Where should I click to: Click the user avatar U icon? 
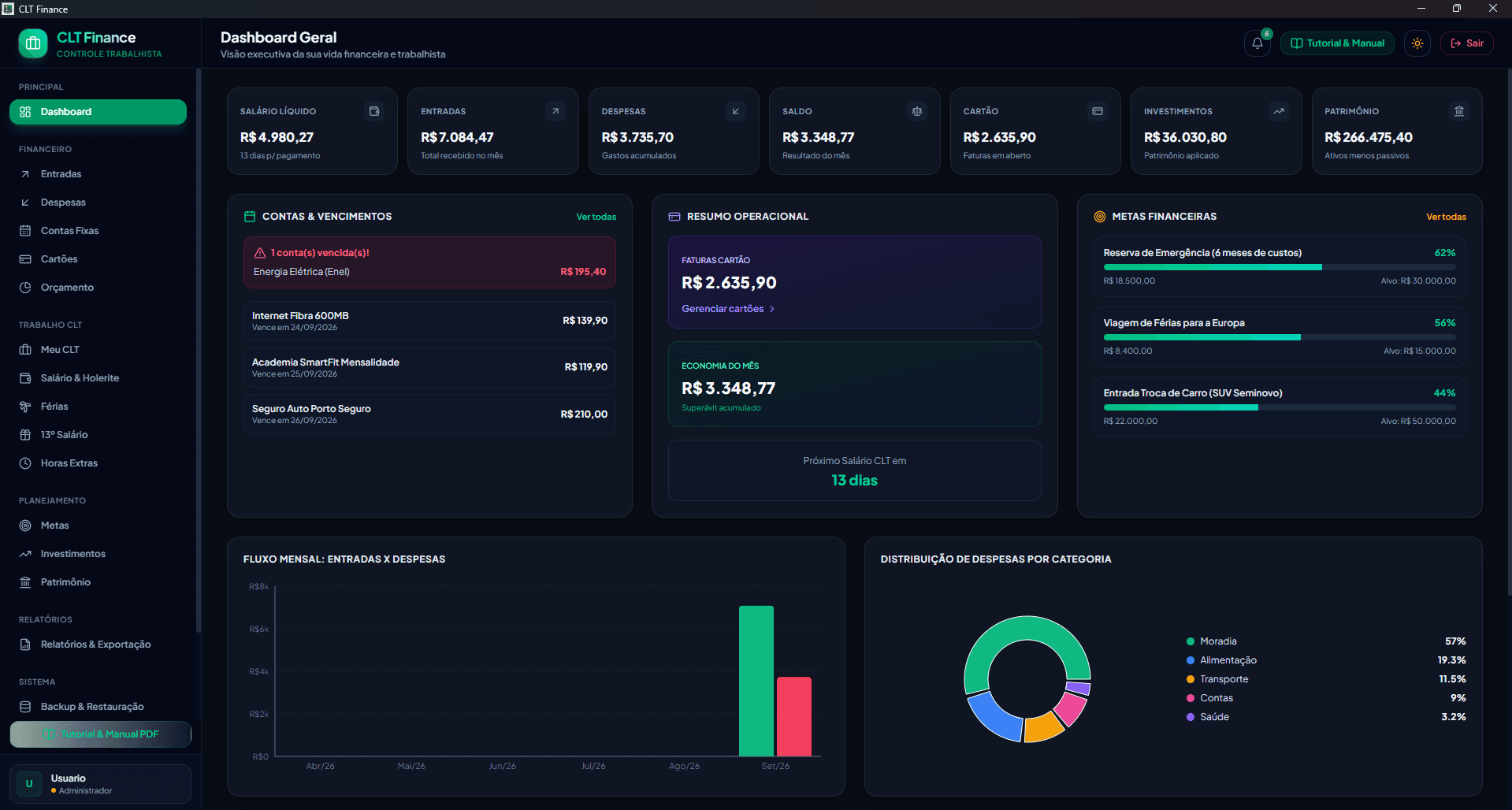click(29, 784)
